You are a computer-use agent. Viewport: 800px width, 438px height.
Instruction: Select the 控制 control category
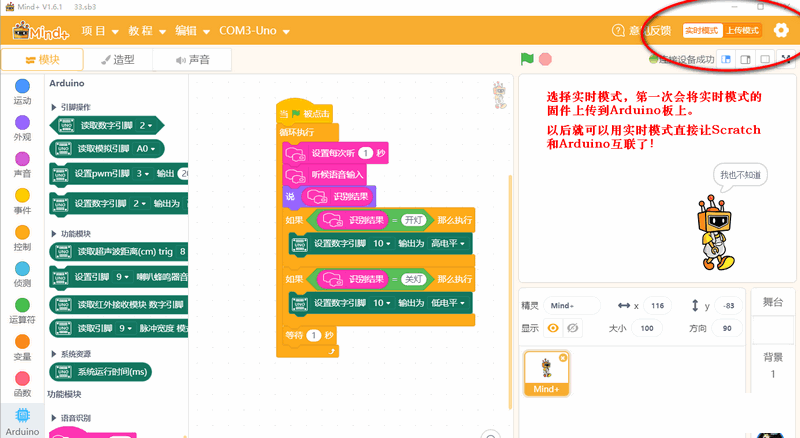click(22, 238)
